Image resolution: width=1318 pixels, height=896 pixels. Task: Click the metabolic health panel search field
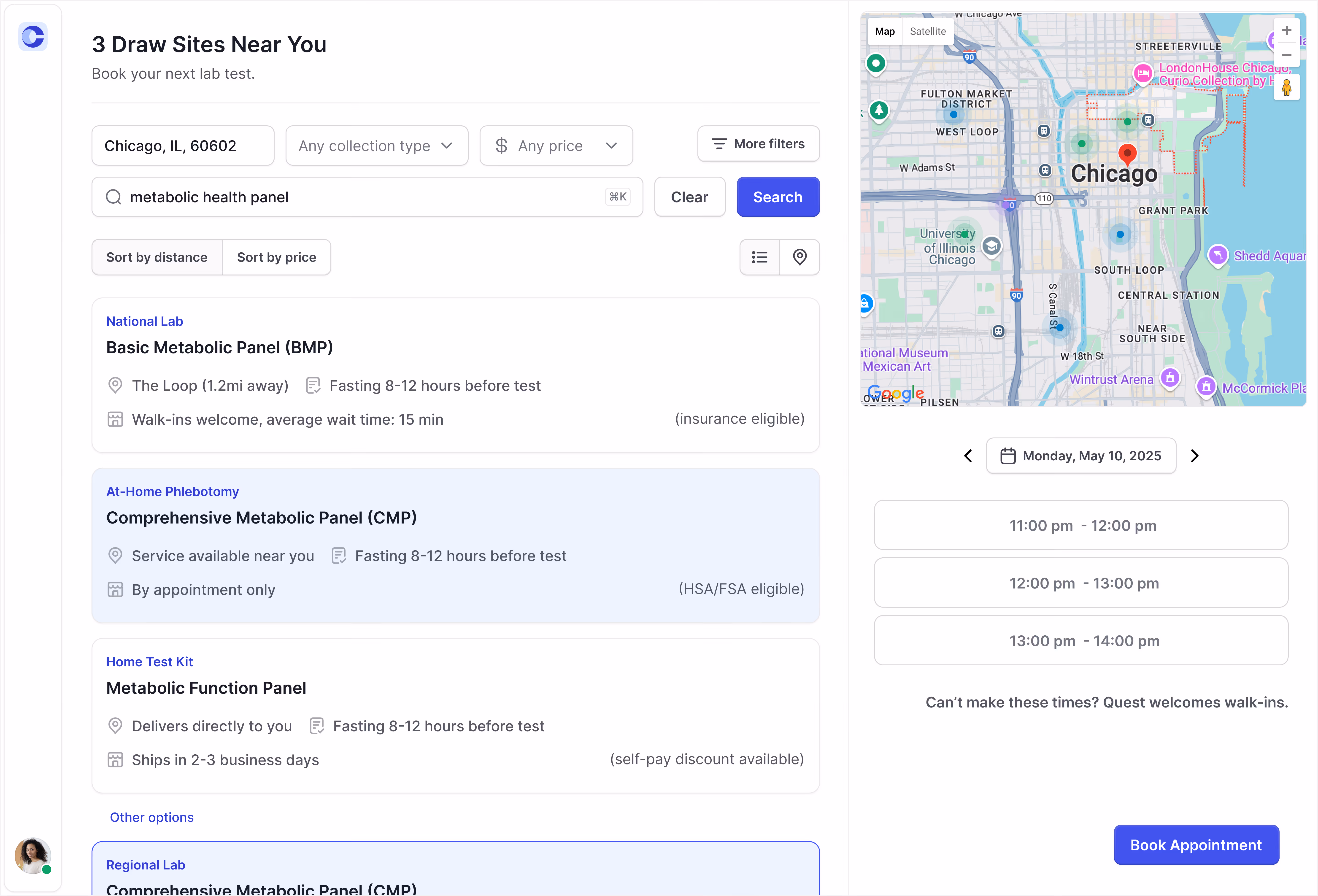[367, 197]
